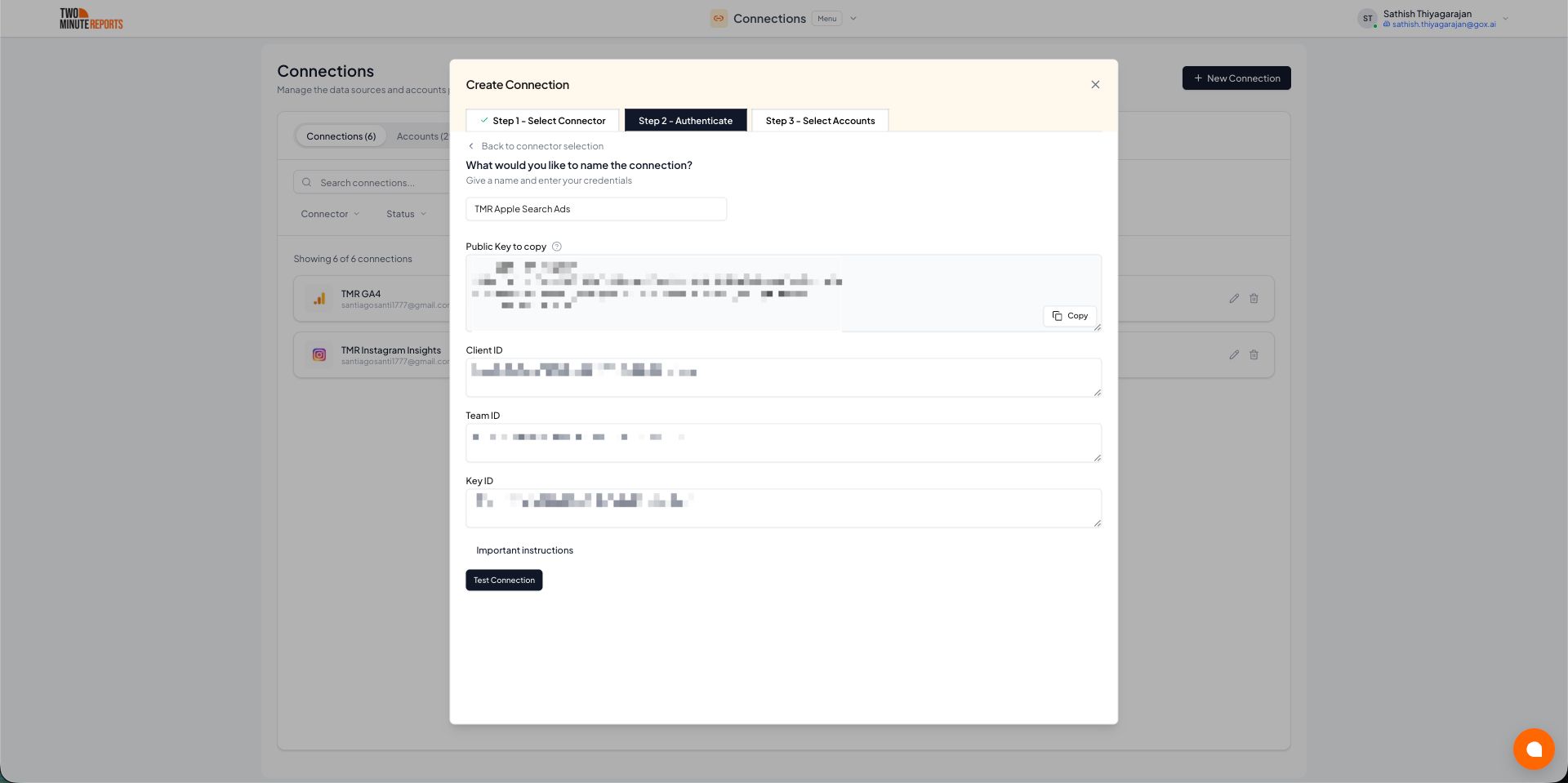The width and height of the screenshot is (1568, 783).
Task: Expand Important instructions section
Action: tap(524, 550)
